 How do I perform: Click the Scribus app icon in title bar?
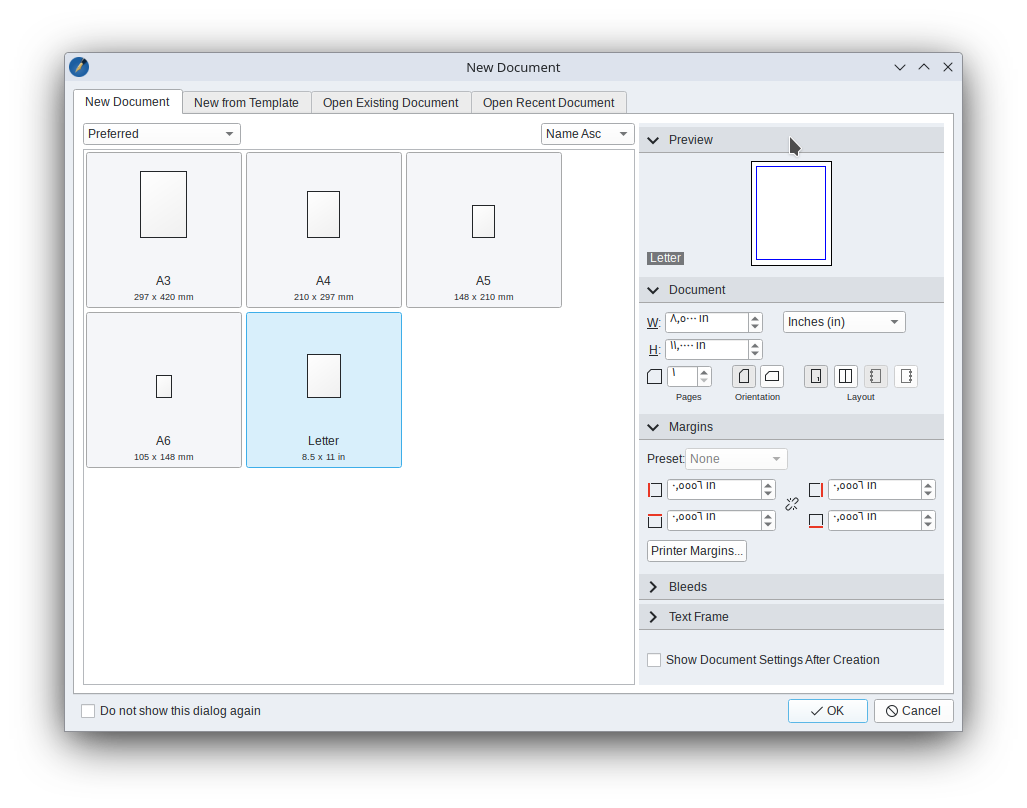click(79, 67)
